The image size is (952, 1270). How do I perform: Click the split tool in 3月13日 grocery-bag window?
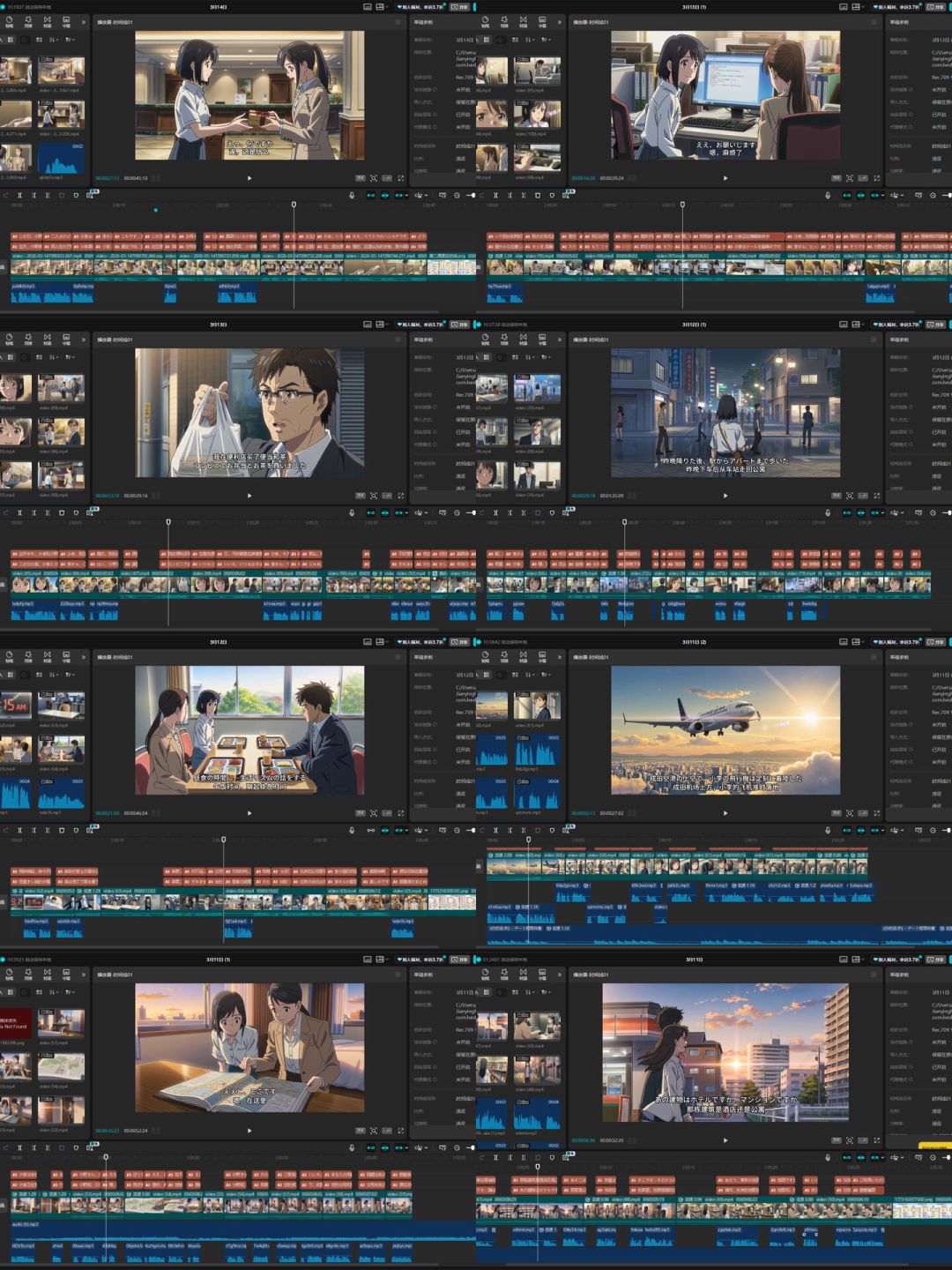[x=19, y=512]
